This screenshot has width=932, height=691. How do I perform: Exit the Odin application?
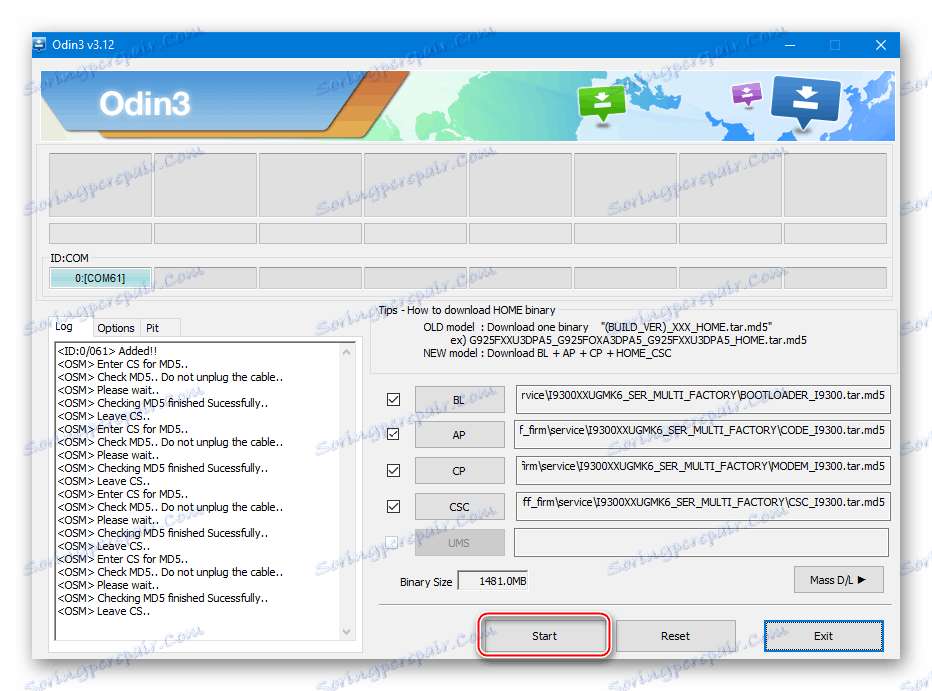pyautogui.click(x=823, y=636)
